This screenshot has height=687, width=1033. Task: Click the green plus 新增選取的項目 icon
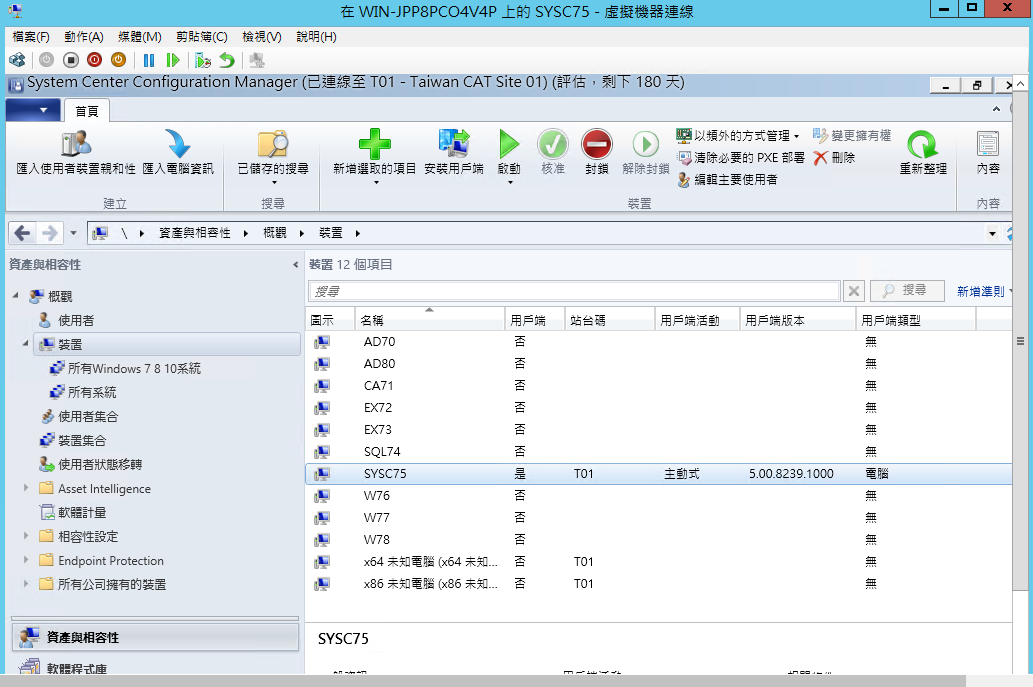tap(374, 144)
